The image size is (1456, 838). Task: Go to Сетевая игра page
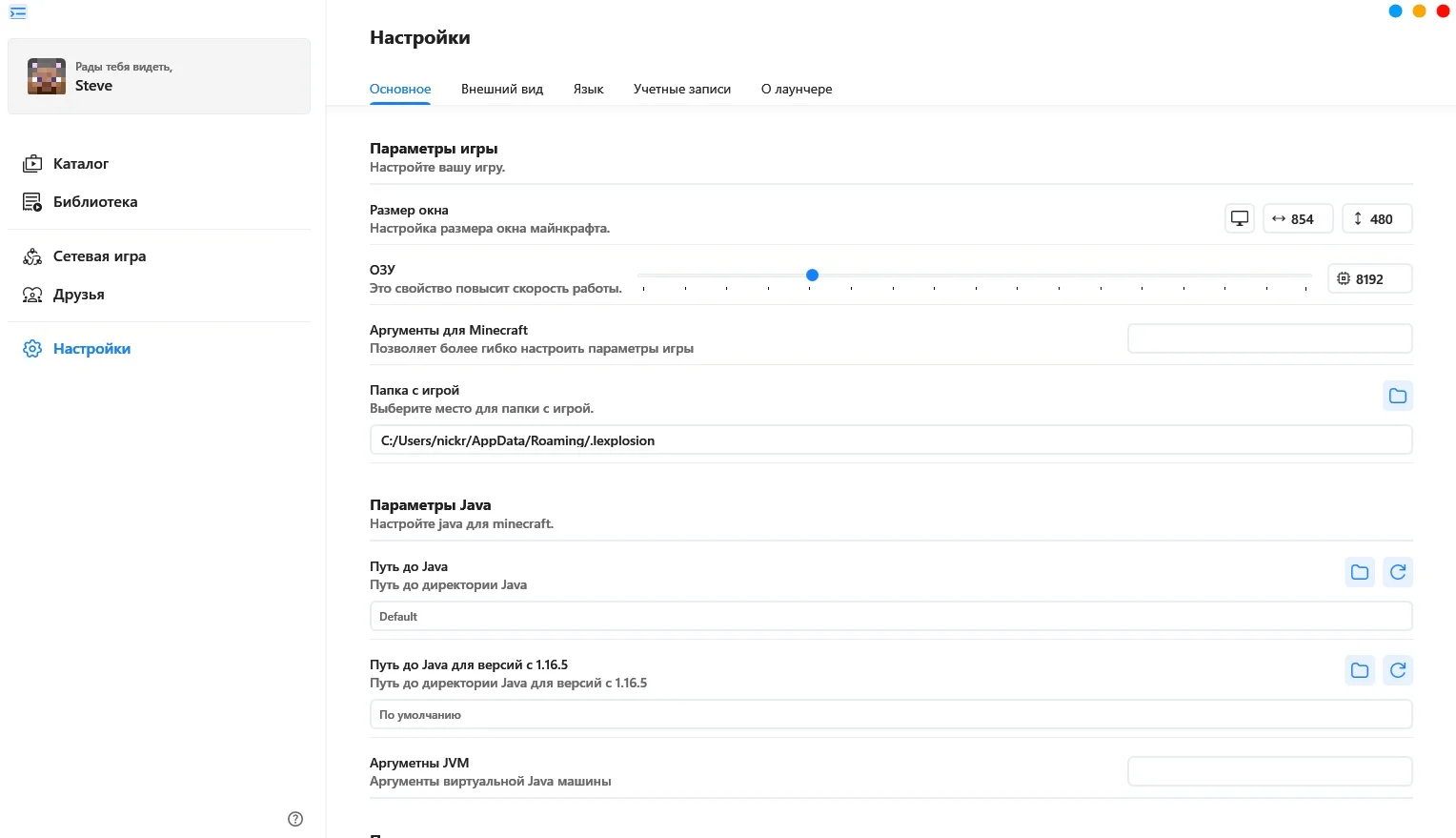(x=99, y=256)
